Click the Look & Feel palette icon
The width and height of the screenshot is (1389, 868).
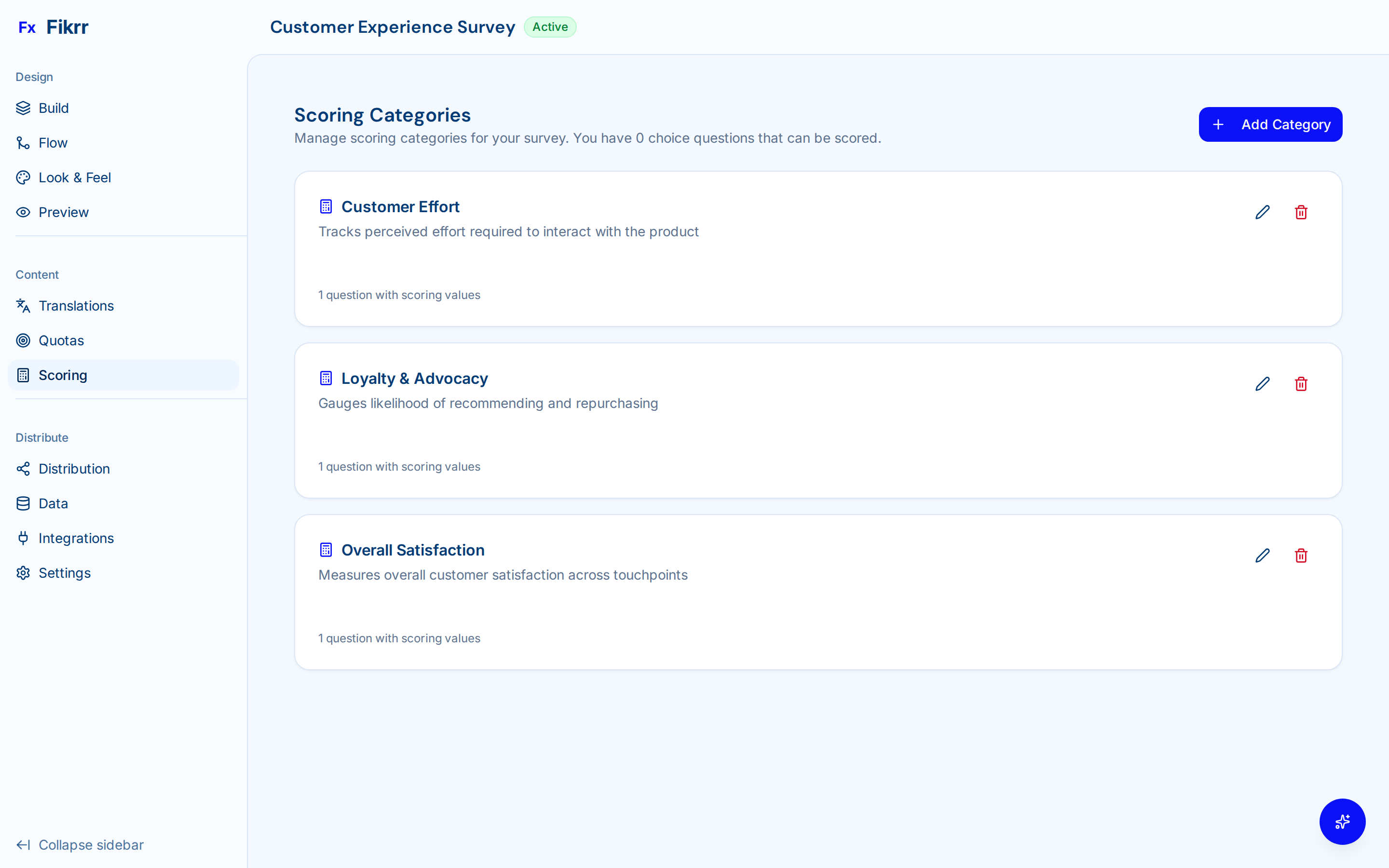[23, 177]
